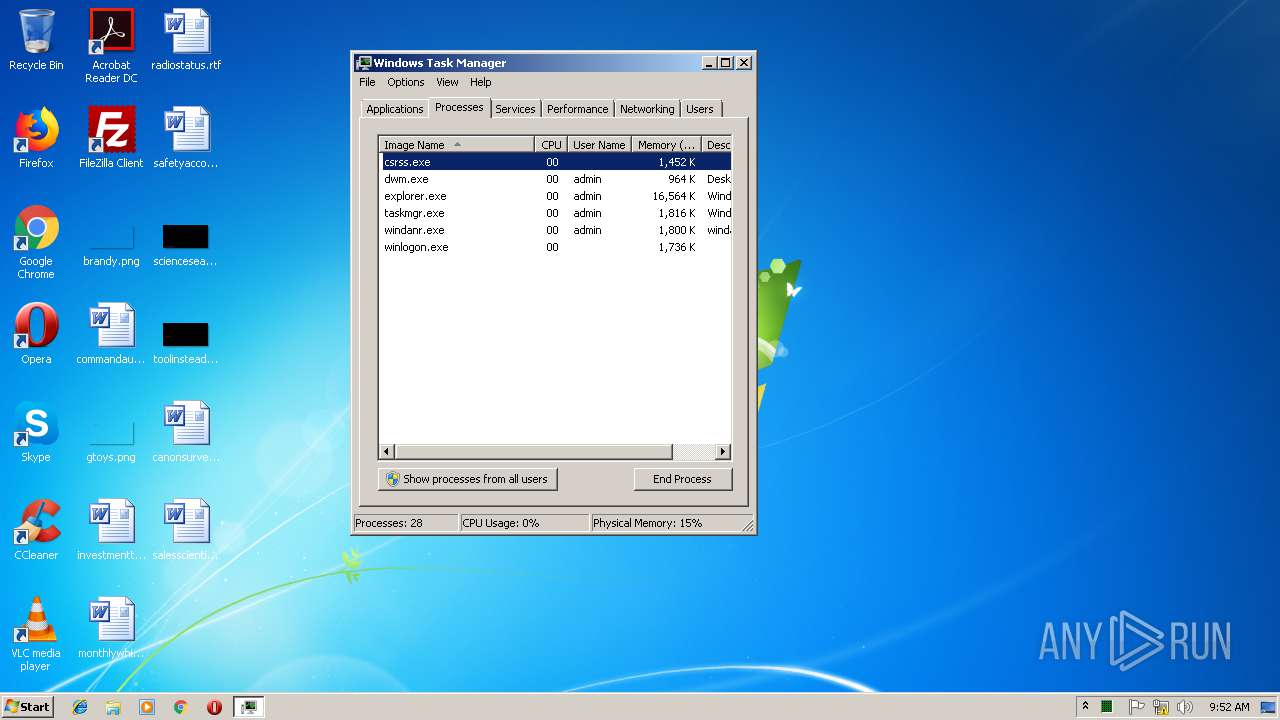Click Show processes from all users
The image size is (1280, 720).
pos(467,479)
